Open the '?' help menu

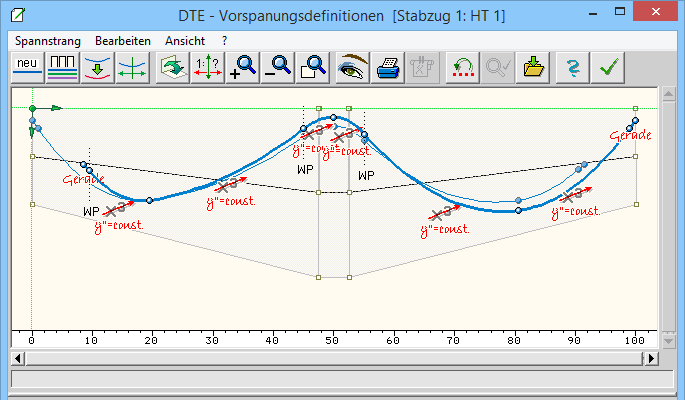(225, 39)
